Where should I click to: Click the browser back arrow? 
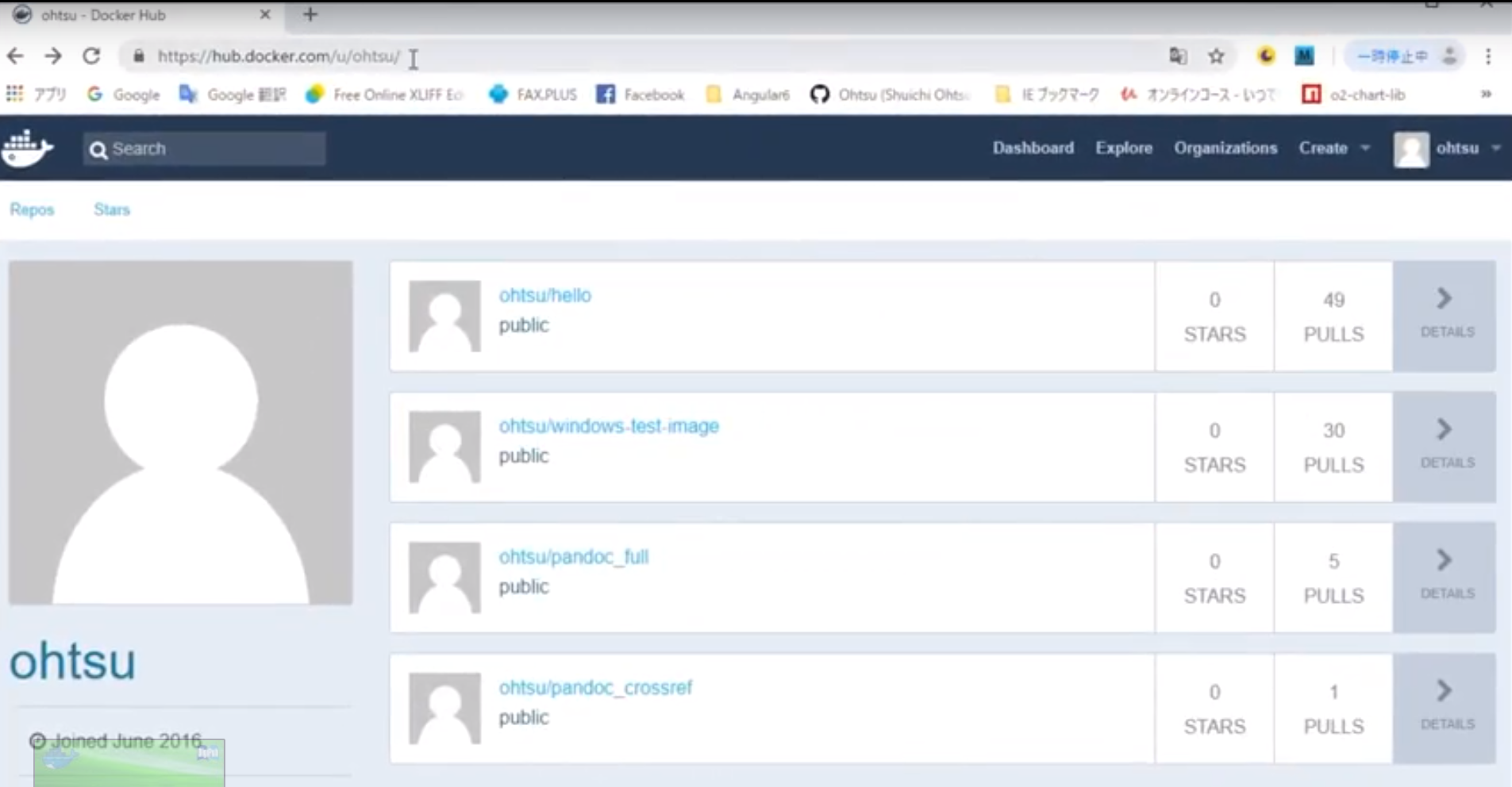tap(15, 56)
